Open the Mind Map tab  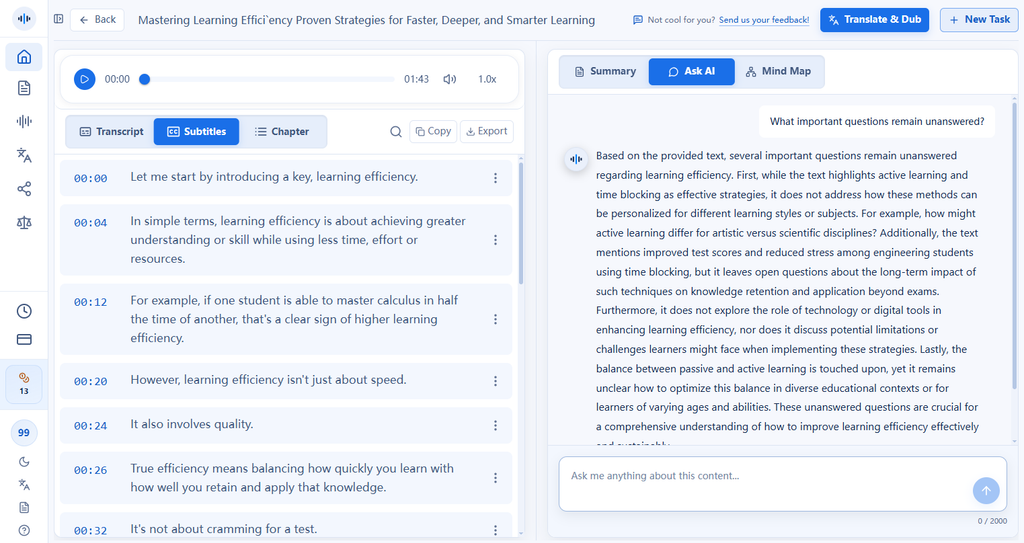coord(778,71)
